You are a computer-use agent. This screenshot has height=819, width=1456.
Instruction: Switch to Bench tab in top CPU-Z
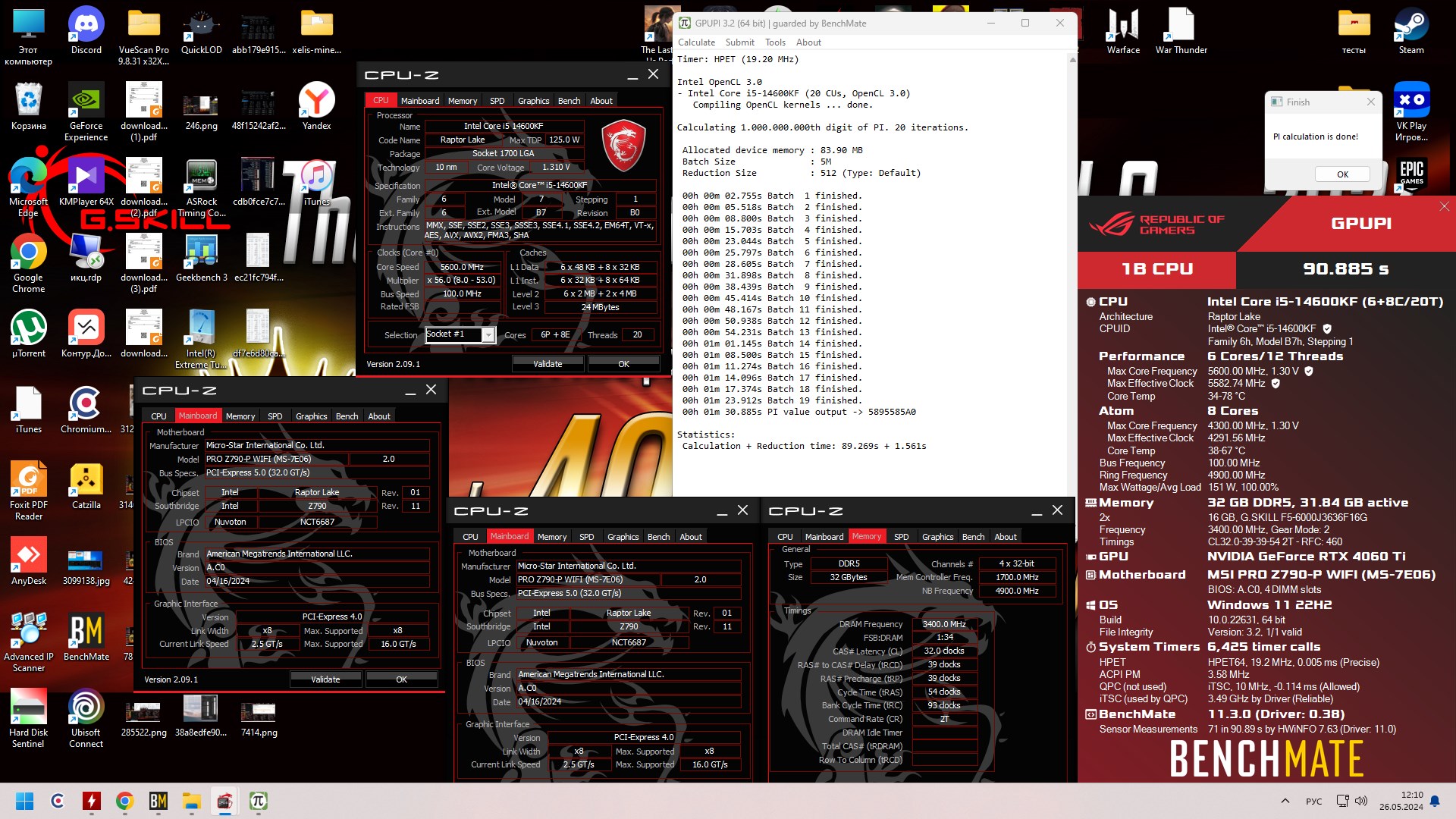click(569, 100)
